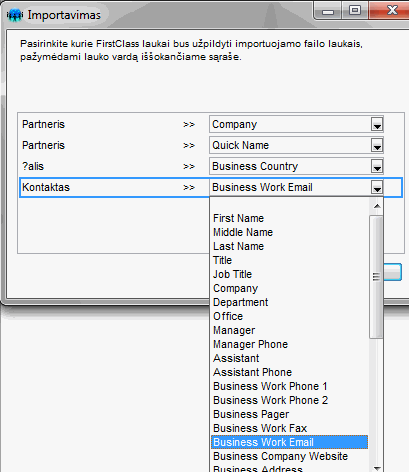Choose Last Name in the dropdown list
409x472 pixels.
(x=239, y=246)
